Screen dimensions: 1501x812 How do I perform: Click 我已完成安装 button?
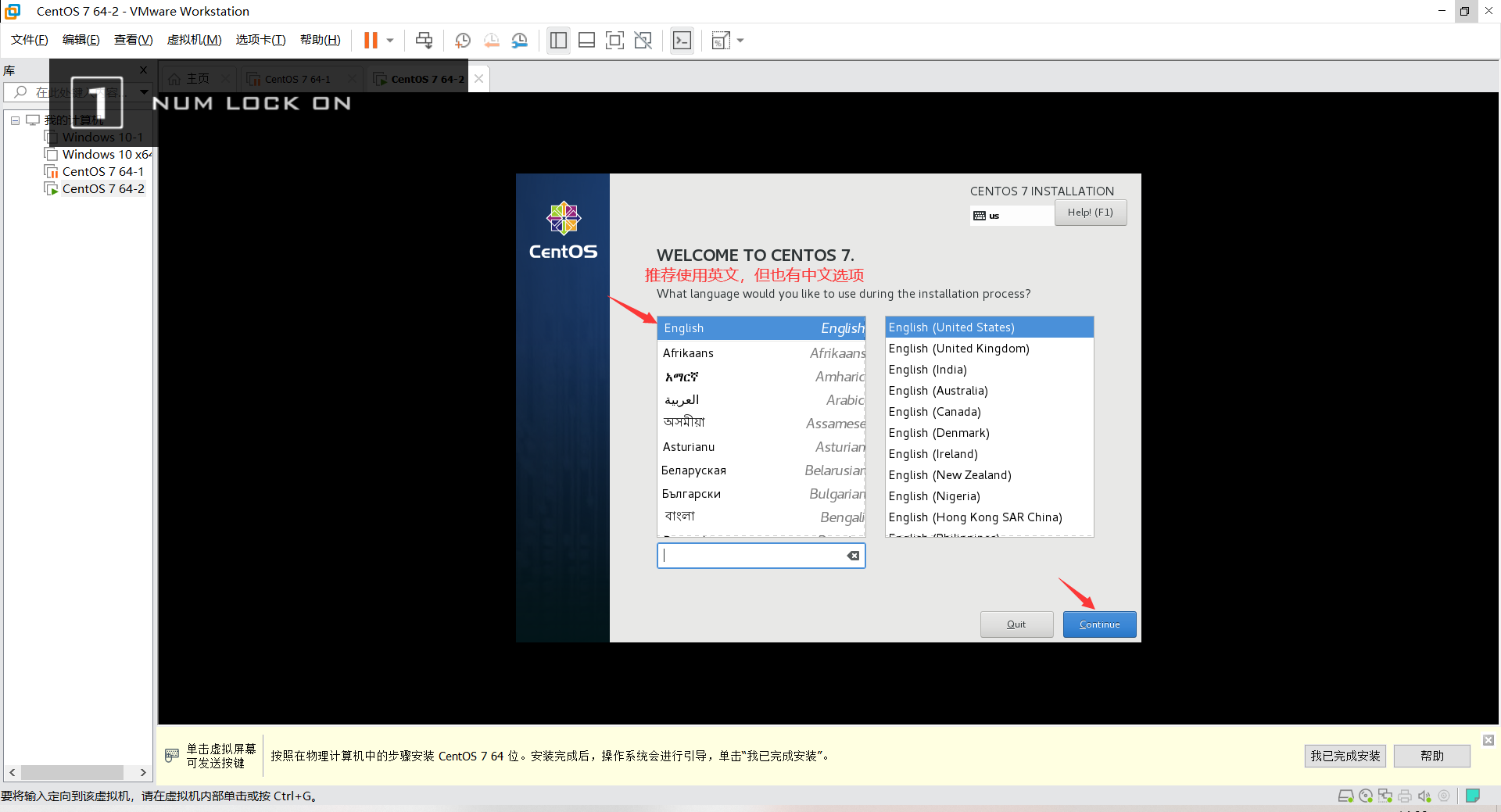click(1345, 756)
